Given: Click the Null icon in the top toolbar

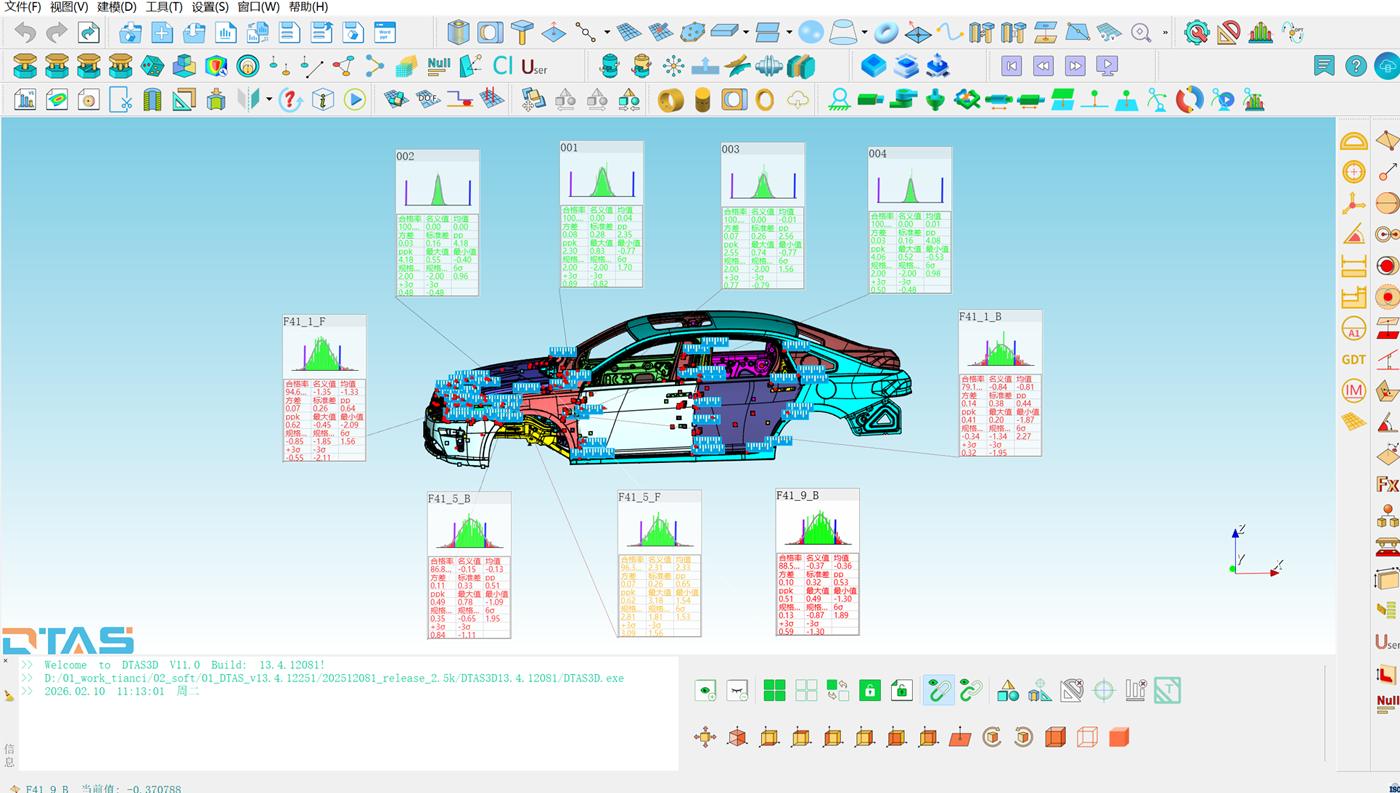Looking at the screenshot, I should (438, 66).
